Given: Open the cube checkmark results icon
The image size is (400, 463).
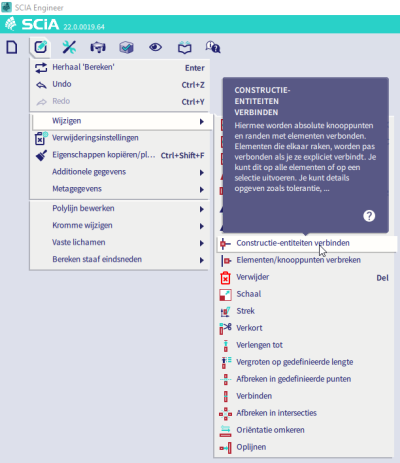Looking at the screenshot, I should (126, 47).
